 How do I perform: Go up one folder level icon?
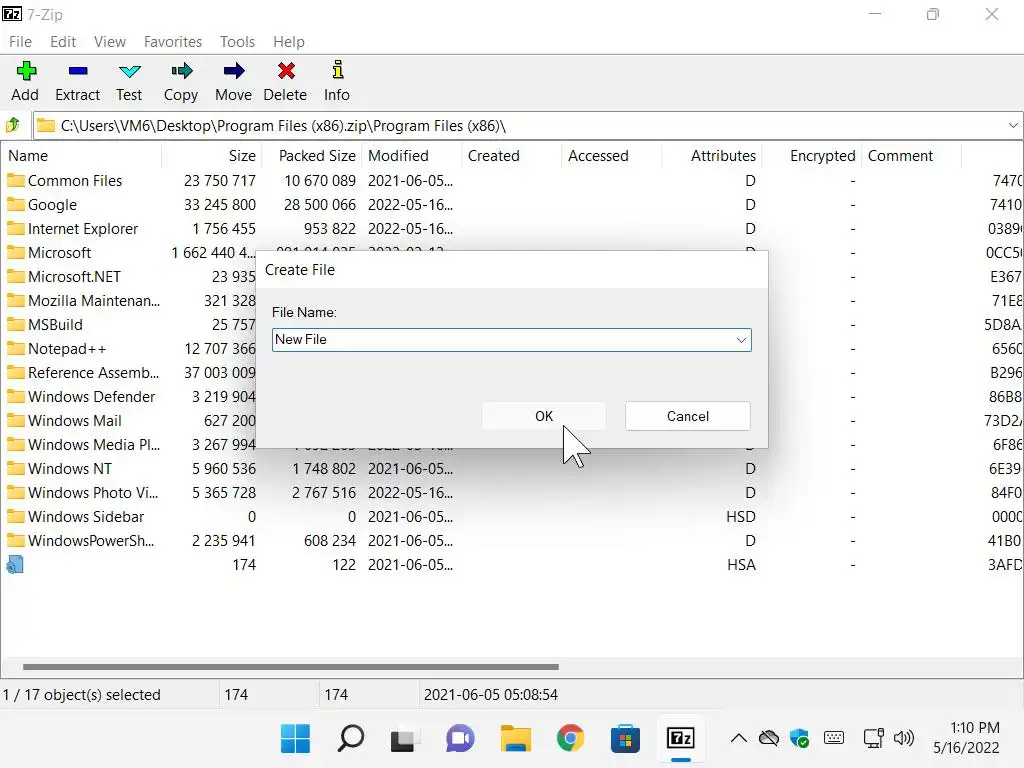[13, 125]
